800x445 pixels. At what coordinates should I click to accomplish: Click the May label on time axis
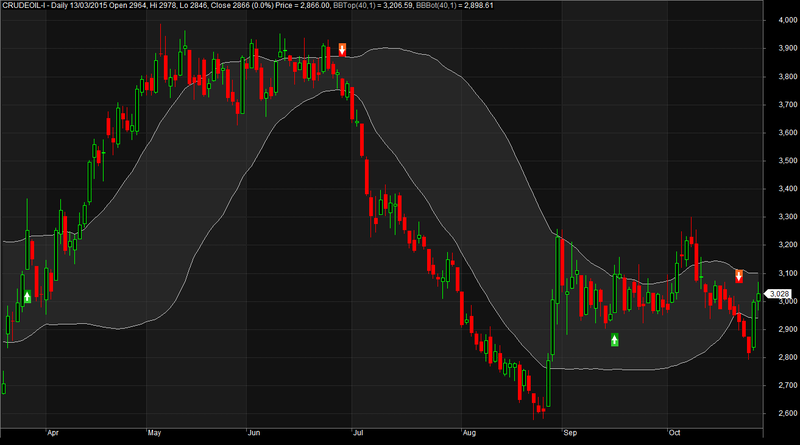tap(154, 433)
